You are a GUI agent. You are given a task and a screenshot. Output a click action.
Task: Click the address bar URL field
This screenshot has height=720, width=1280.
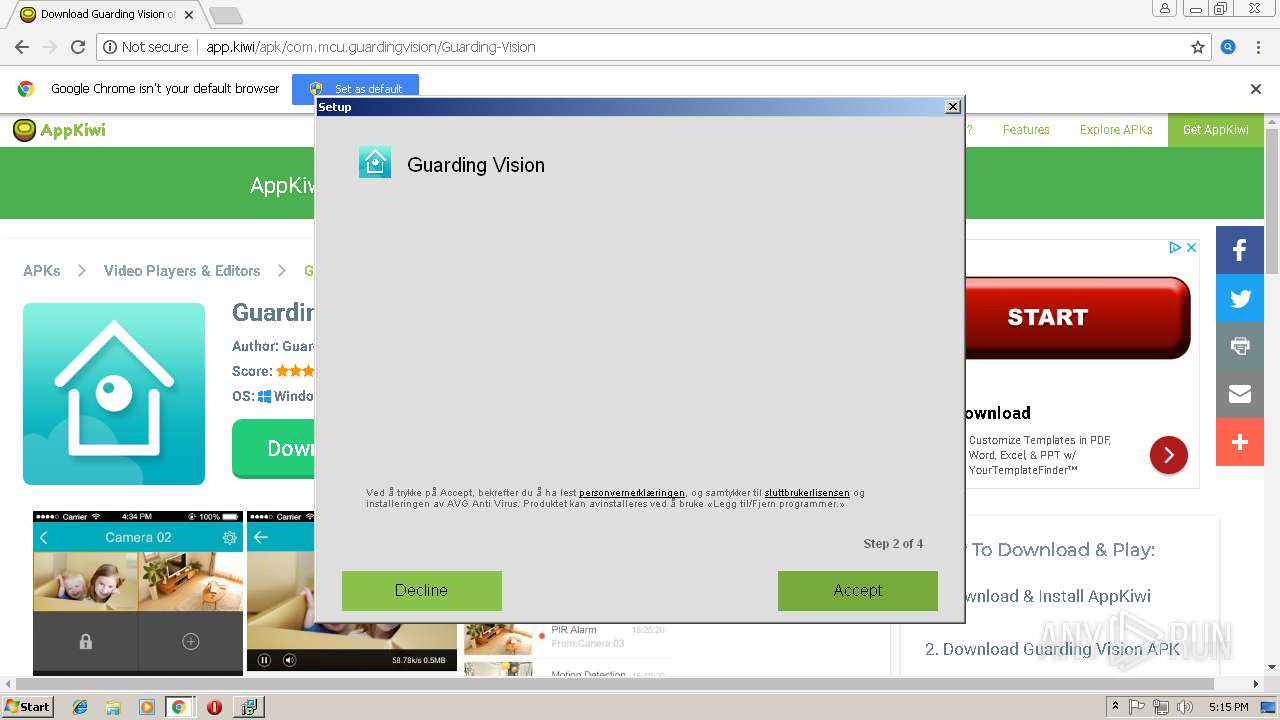(655, 47)
